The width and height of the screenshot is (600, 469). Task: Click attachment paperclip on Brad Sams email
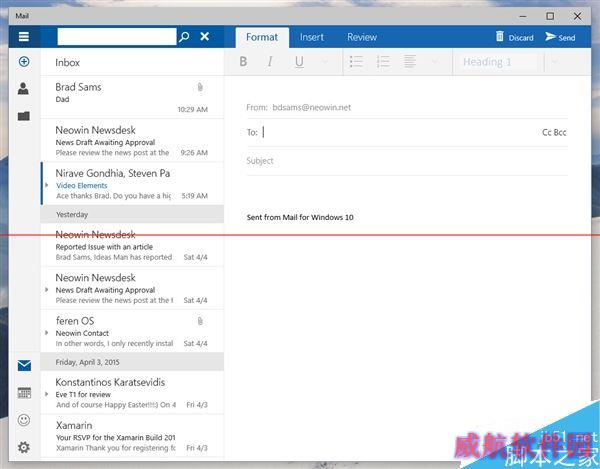(x=200, y=87)
